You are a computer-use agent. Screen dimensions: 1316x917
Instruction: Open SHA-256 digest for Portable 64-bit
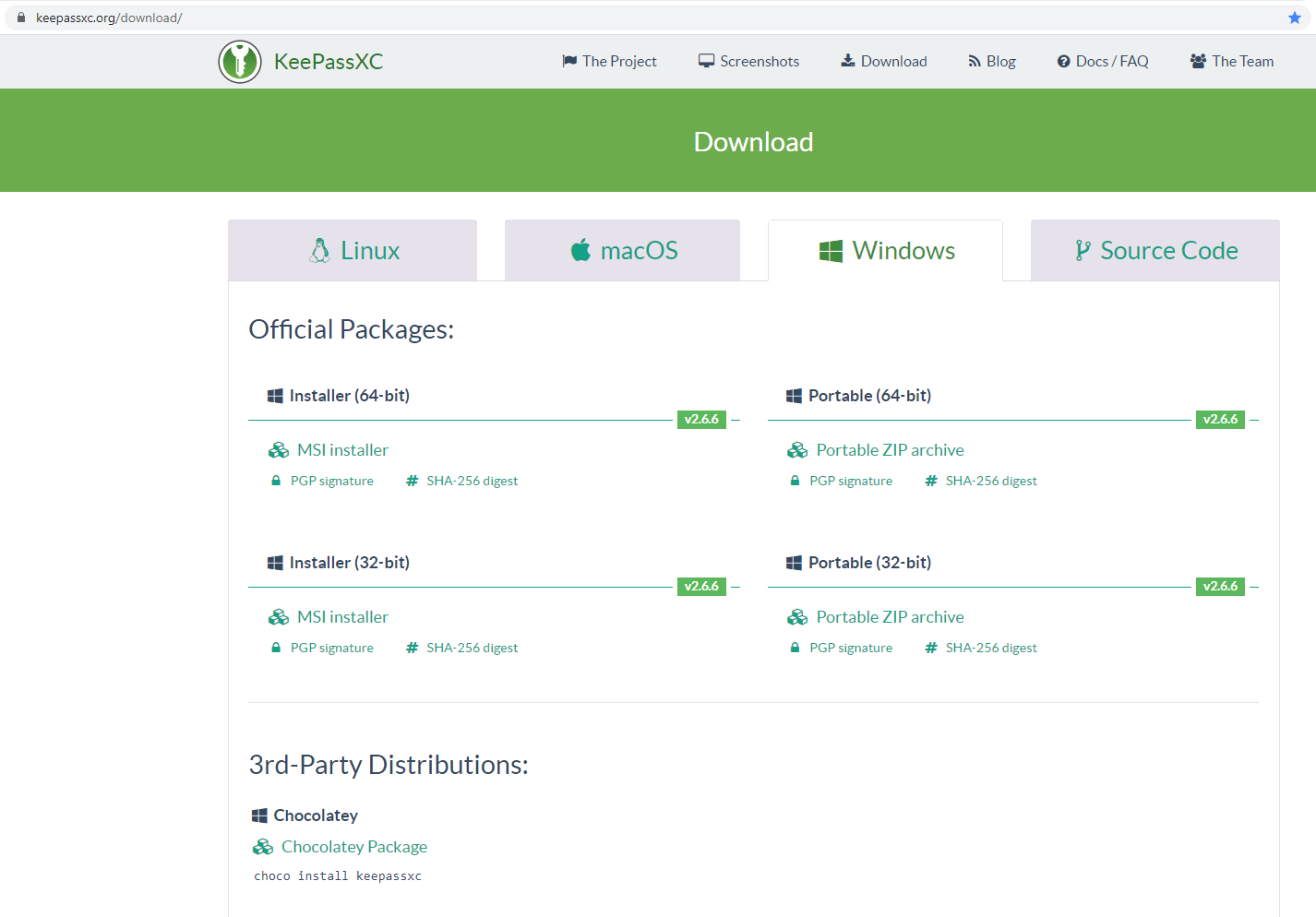point(991,481)
